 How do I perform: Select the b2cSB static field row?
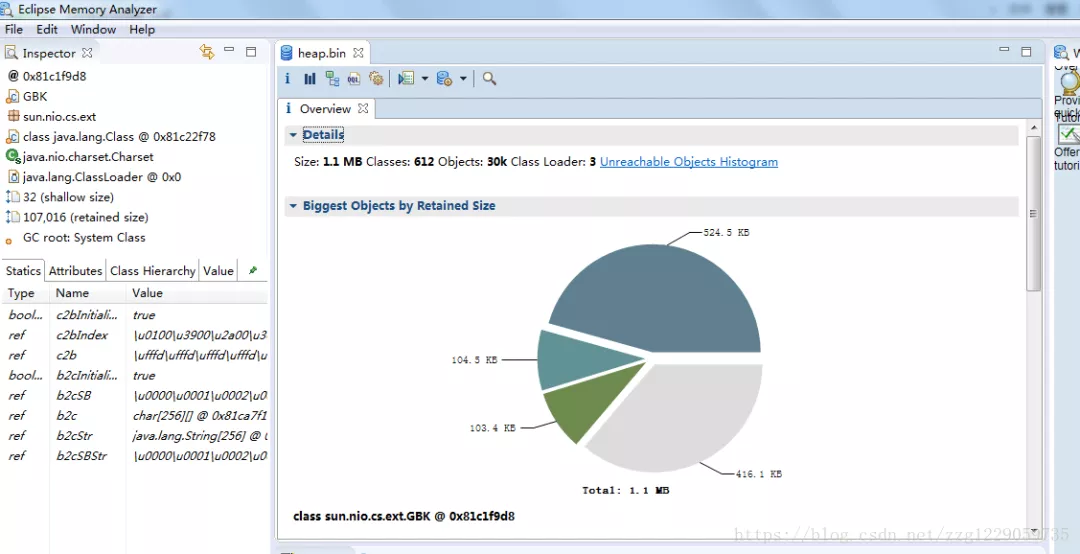pos(135,396)
